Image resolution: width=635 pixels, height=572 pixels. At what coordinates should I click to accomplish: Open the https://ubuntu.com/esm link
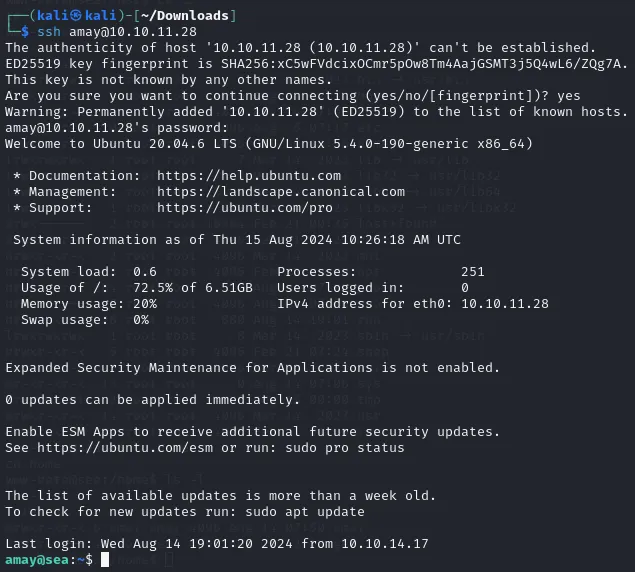(x=125, y=448)
